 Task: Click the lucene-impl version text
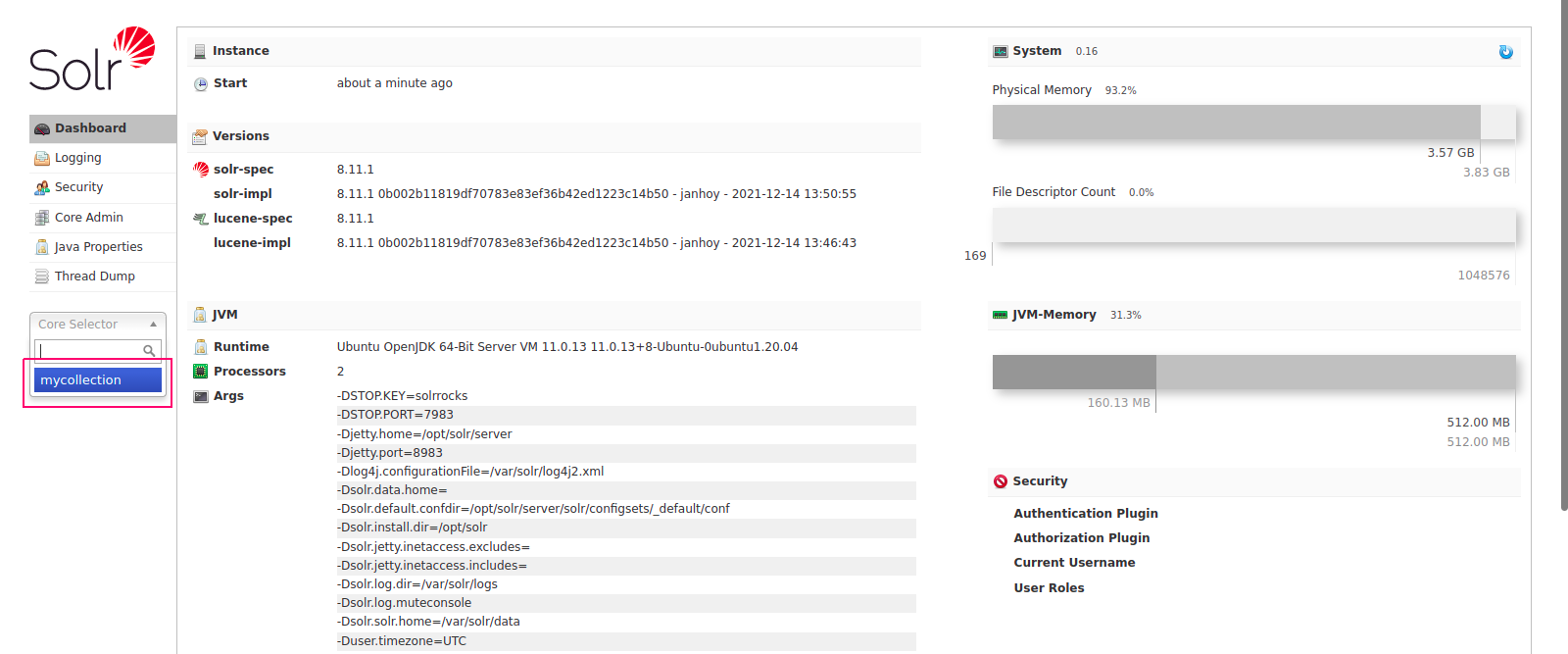[597, 243]
